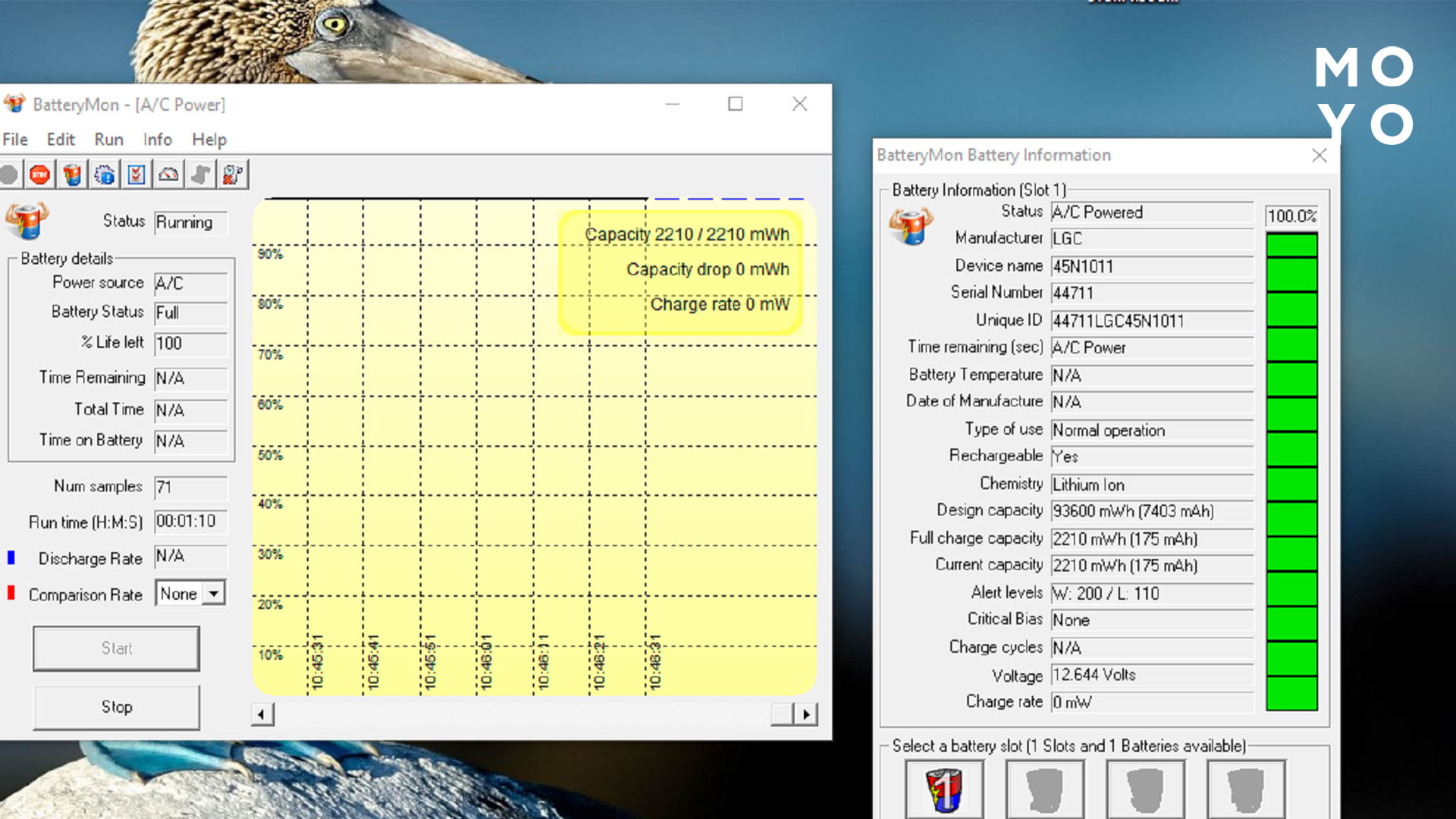This screenshot has width=1456, height=819.
Task: Open battery information via battery toolbar icon
Action: point(72,175)
